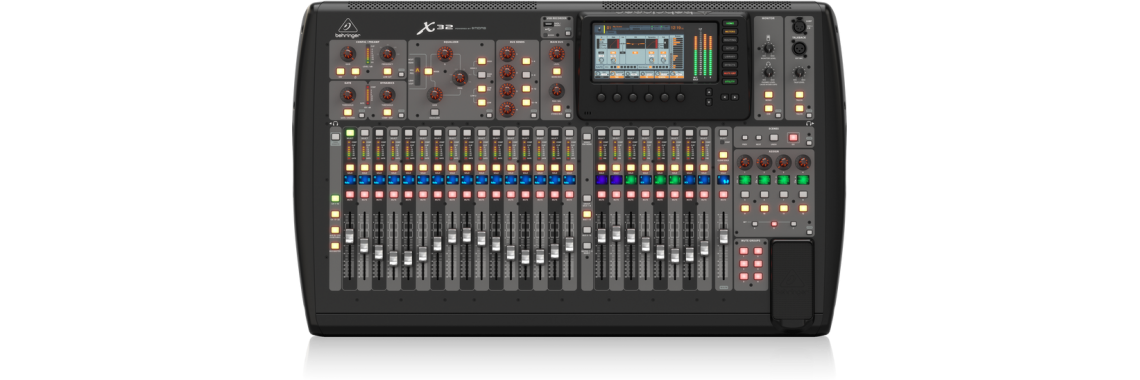Click the Lamp XLR socket at top right
This screenshot has height=380, width=1140.
[799, 26]
